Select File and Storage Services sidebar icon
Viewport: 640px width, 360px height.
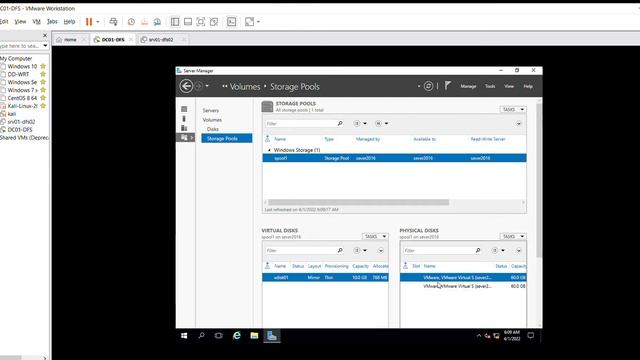pyautogui.click(x=184, y=138)
